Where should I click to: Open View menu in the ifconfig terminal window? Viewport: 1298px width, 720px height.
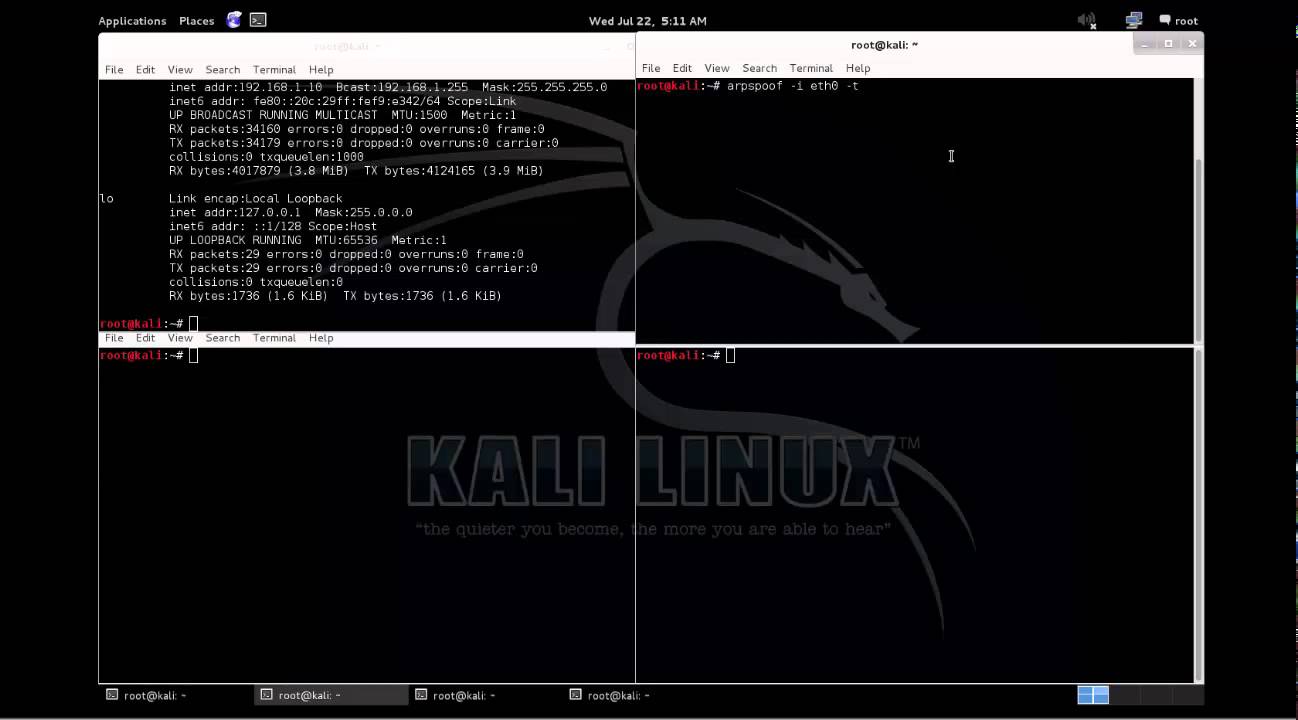(180, 70)
